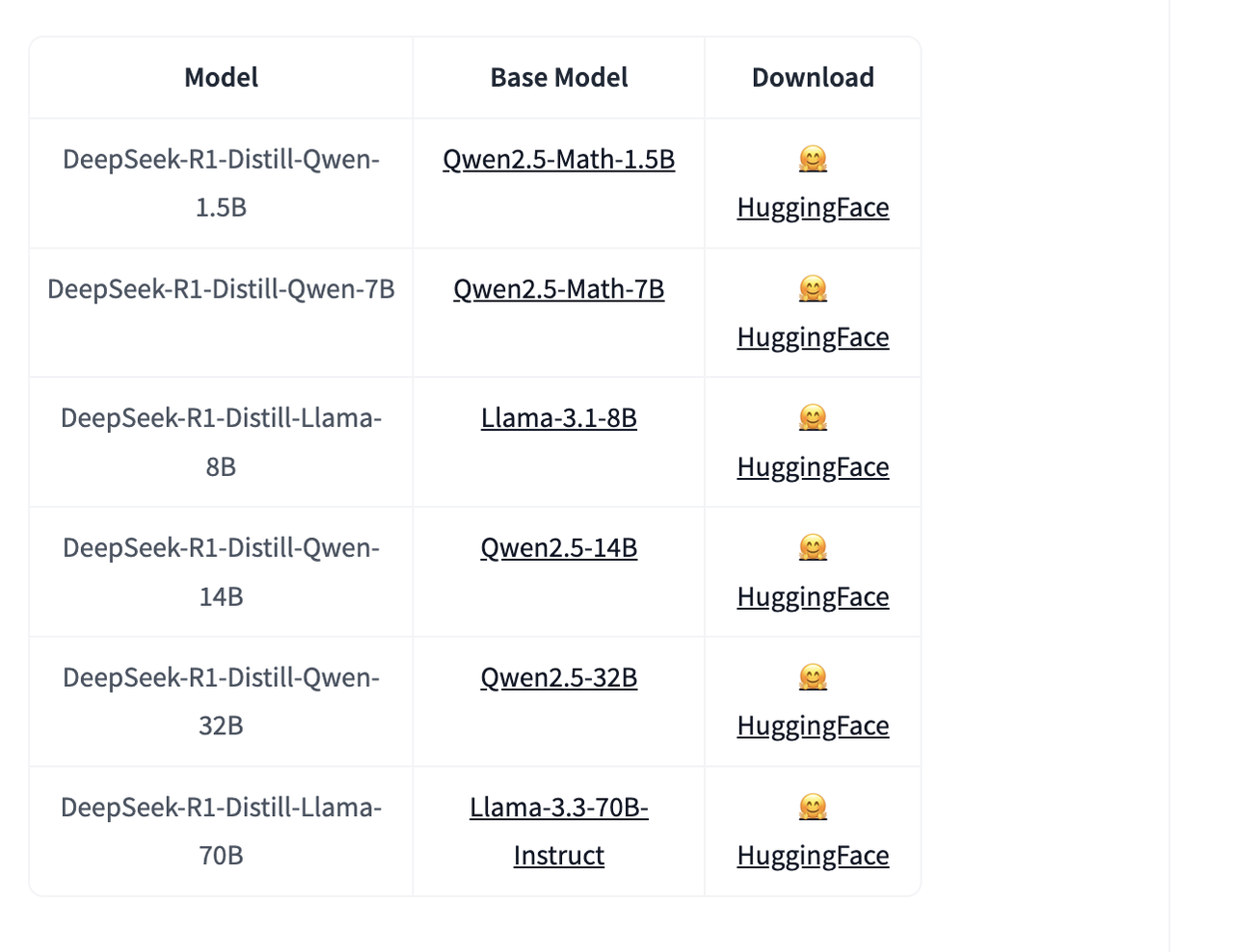Screen dimensions: 1234x952
Task: Follow HuggingFace link for DeepSeek-R1-Distill-Llama-70B
Action: [x=813, y=856]
